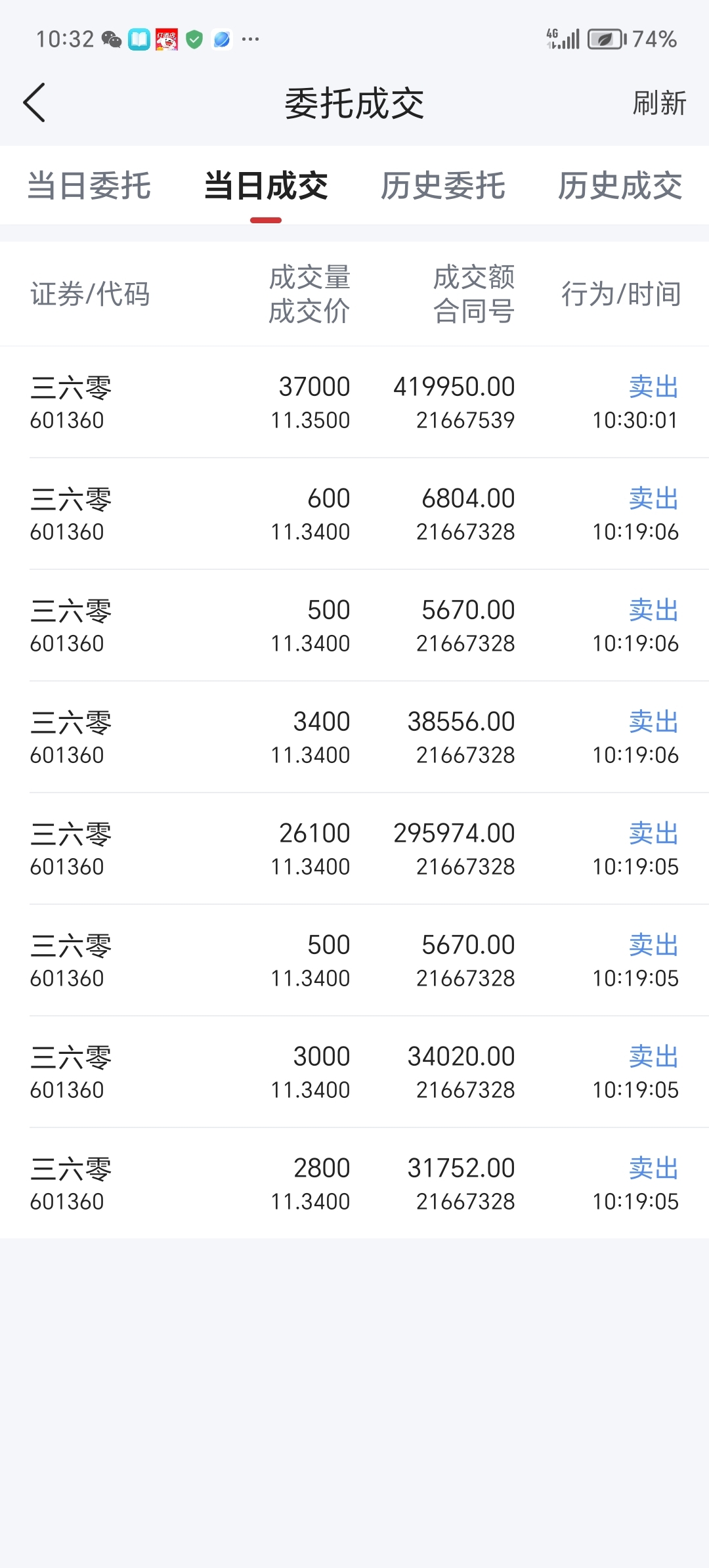This screenshot has width=709, height=1568.
Task: Tap the green shield status icon
Action: click(194, 39)
